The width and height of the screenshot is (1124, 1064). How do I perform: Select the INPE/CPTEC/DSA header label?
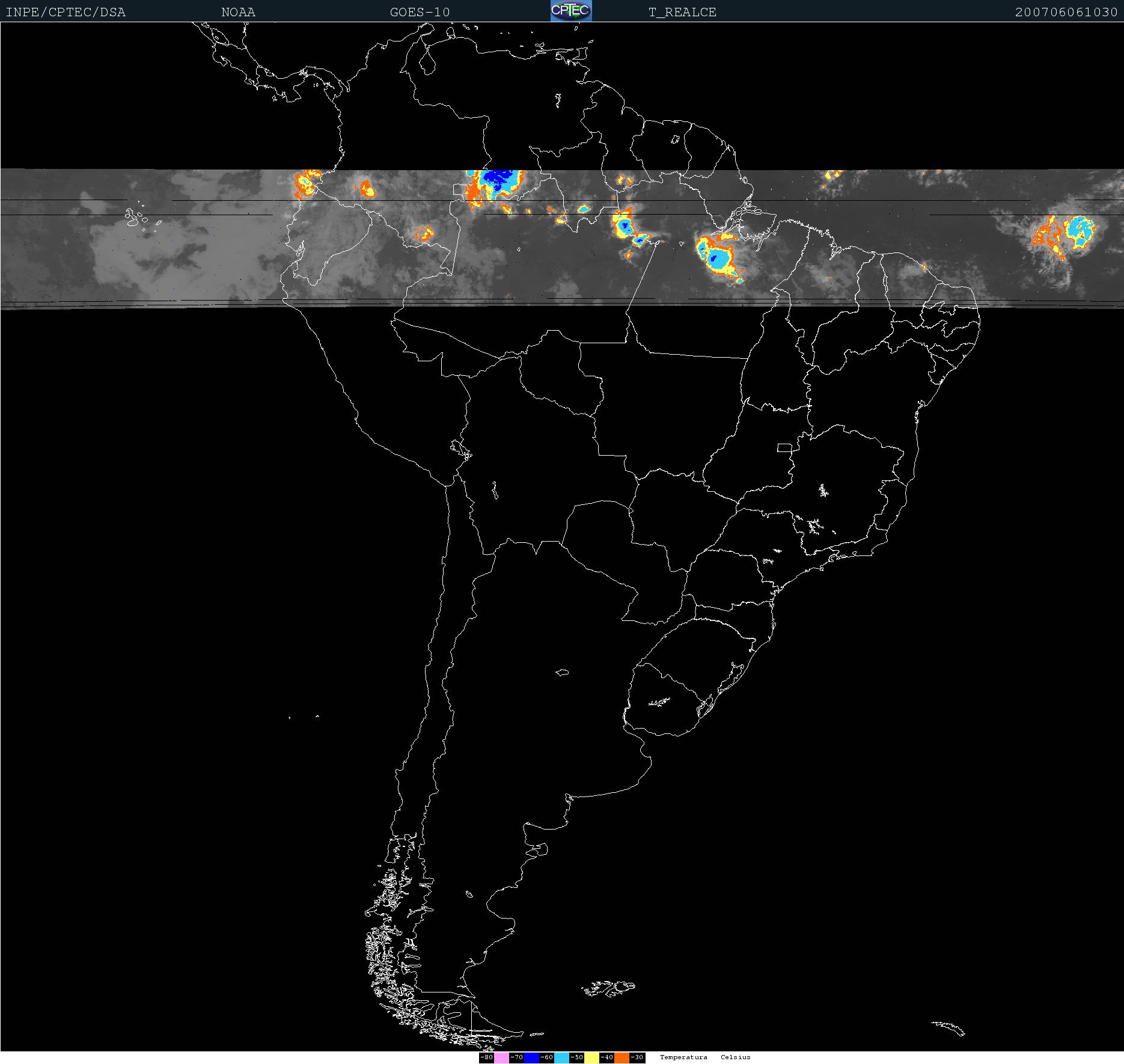tap(66, 12)
